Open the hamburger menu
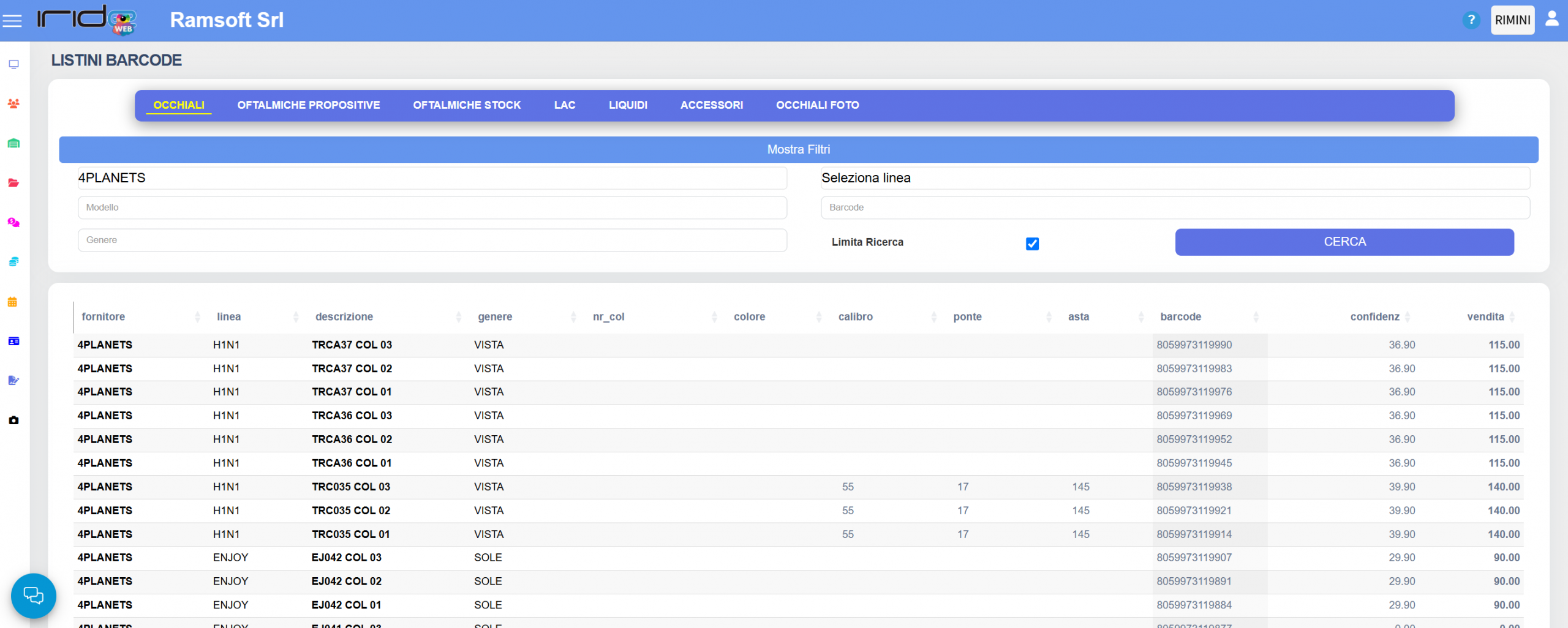The height and width of the screenshot is (628, 1568). pyautogui.click(x=12, y=21)
